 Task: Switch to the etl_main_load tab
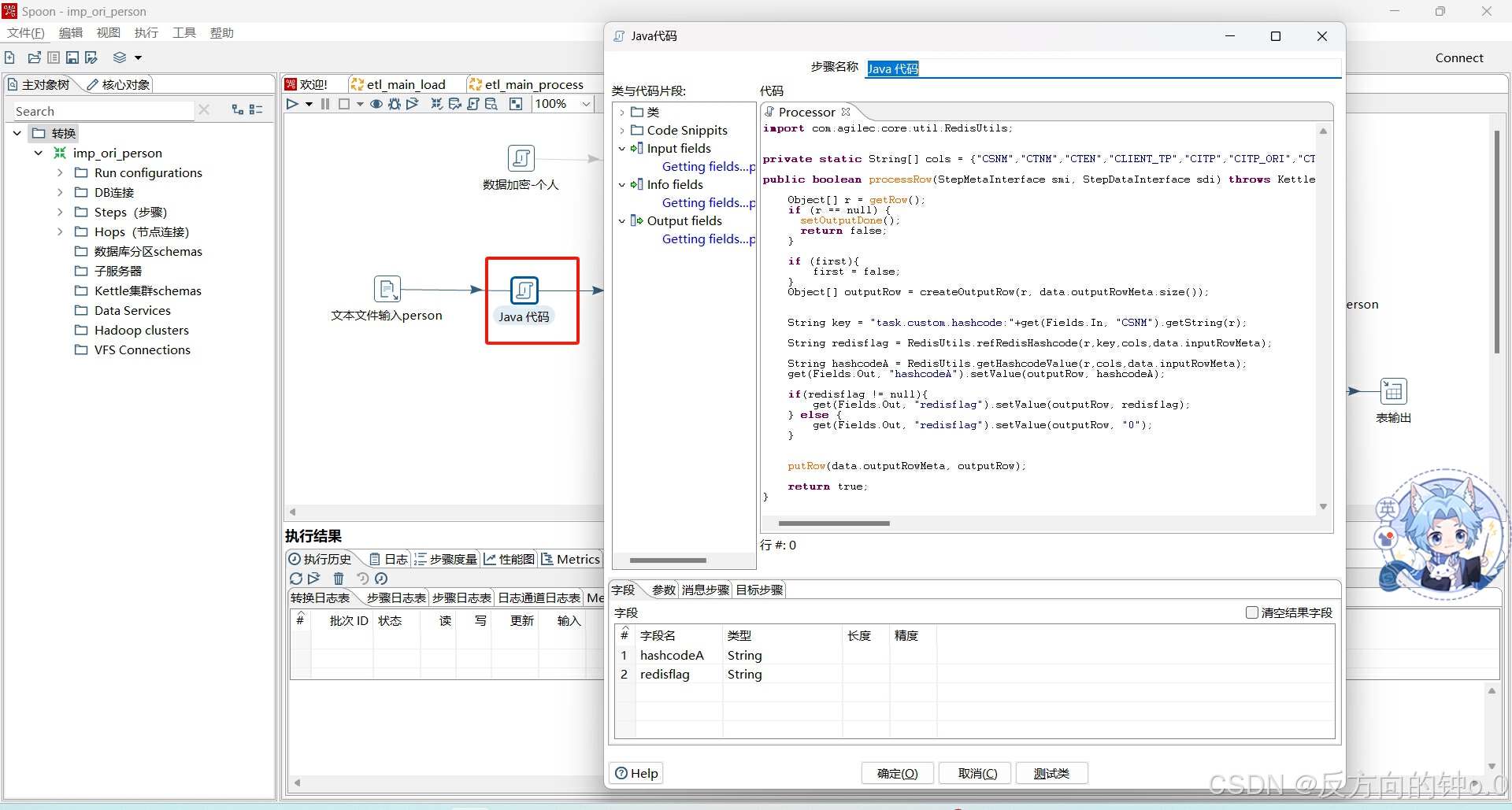coord(398,84)
